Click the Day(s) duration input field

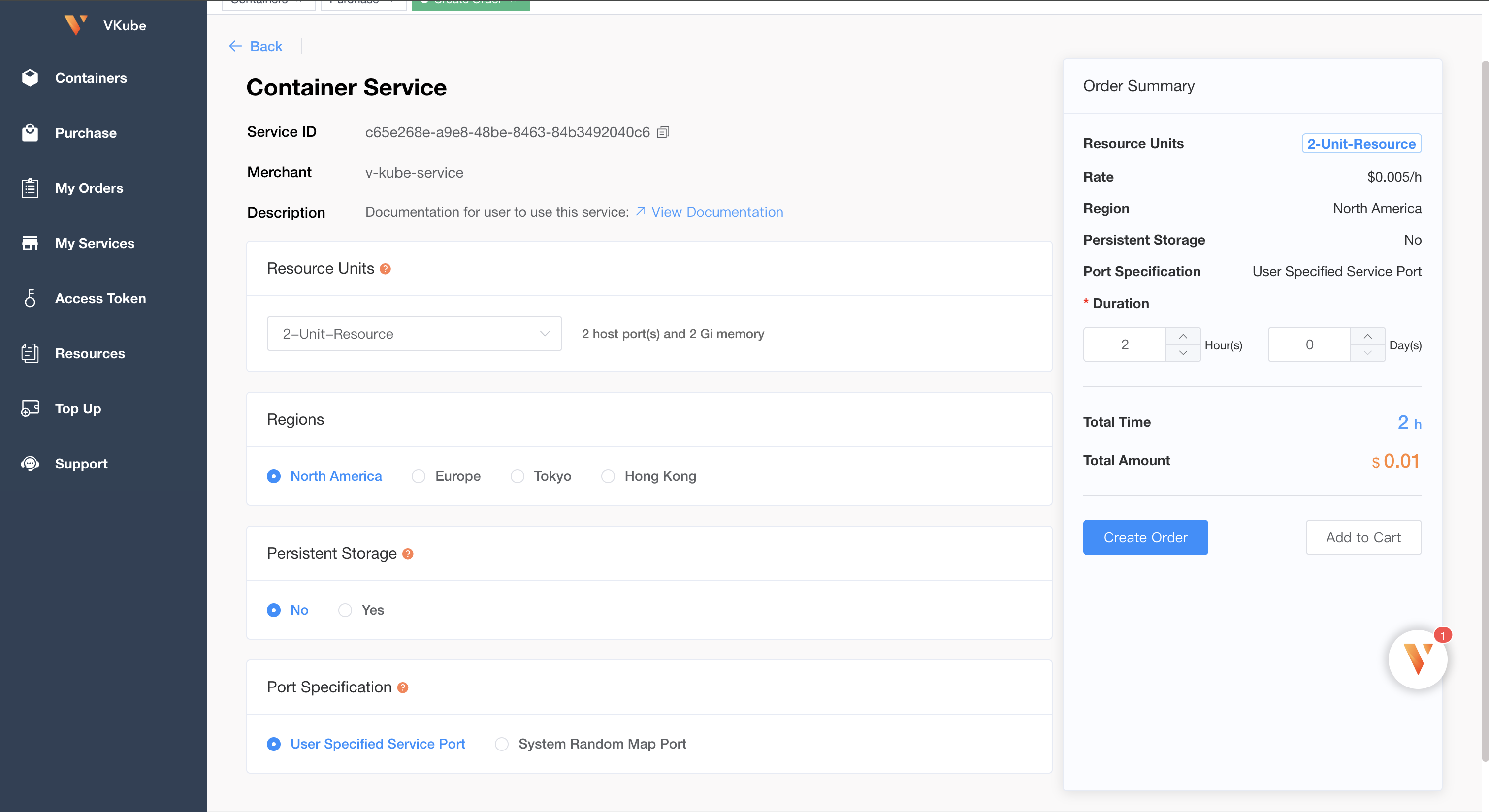[1309, 345]
